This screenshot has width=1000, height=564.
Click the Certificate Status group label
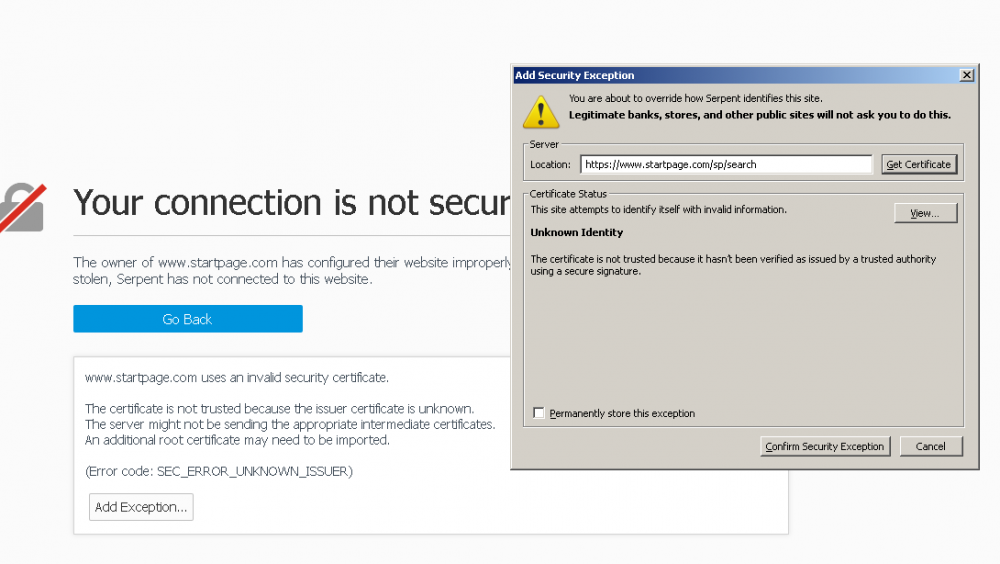pyautogui.click(x=568, y=194)
